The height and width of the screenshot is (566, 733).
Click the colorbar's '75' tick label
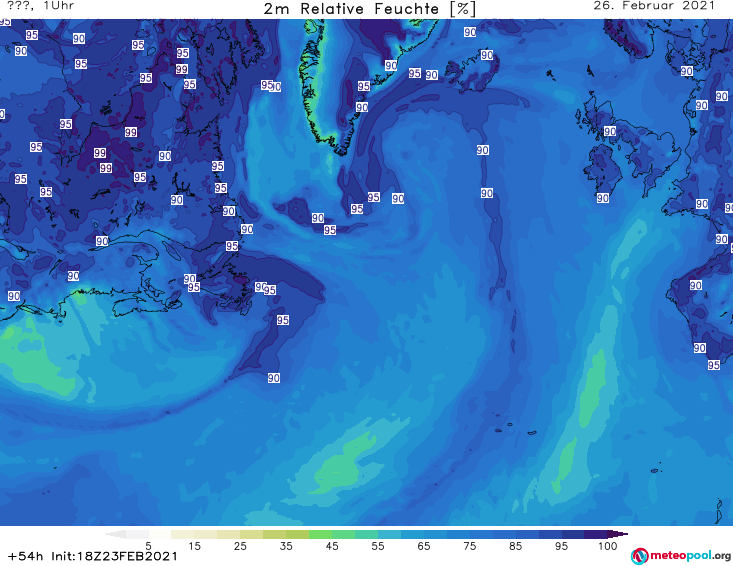point(469,546)
